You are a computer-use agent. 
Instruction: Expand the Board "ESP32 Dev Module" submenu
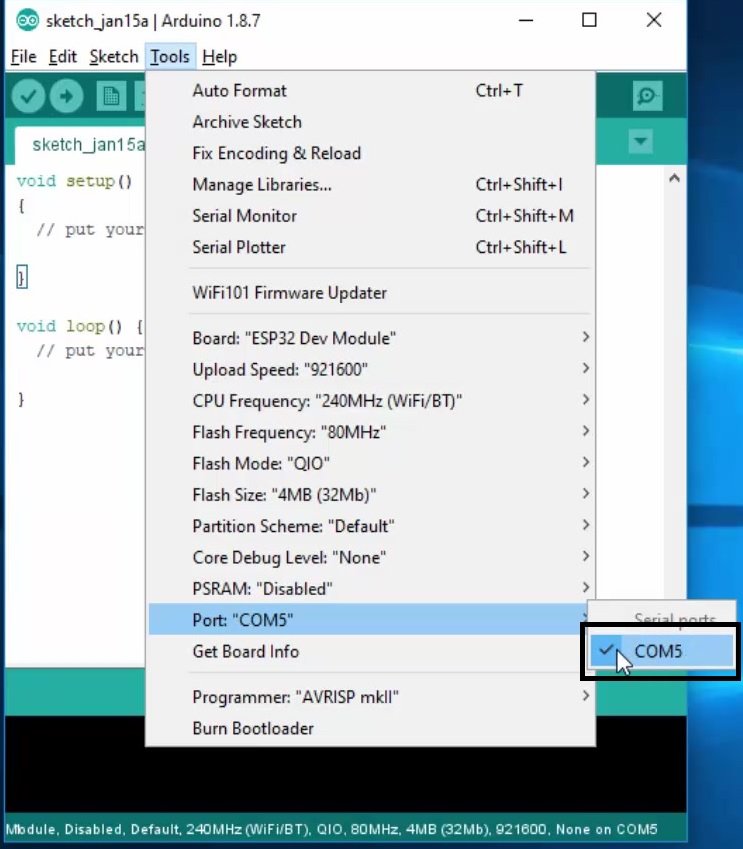click(372, 338)
